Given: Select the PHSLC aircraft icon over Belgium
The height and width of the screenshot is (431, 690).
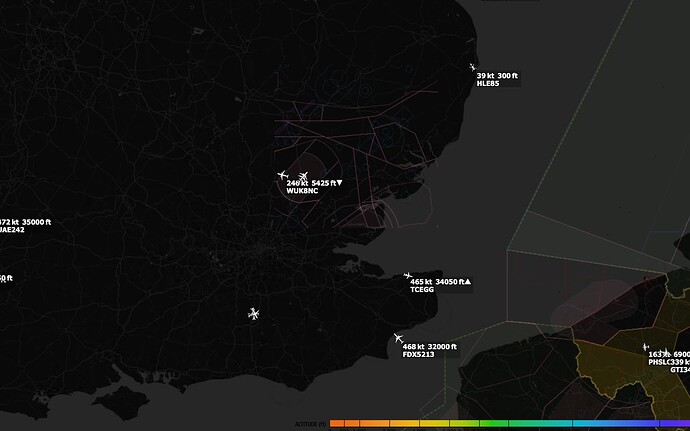Looking at the screenshot, I should click(645, 347).
